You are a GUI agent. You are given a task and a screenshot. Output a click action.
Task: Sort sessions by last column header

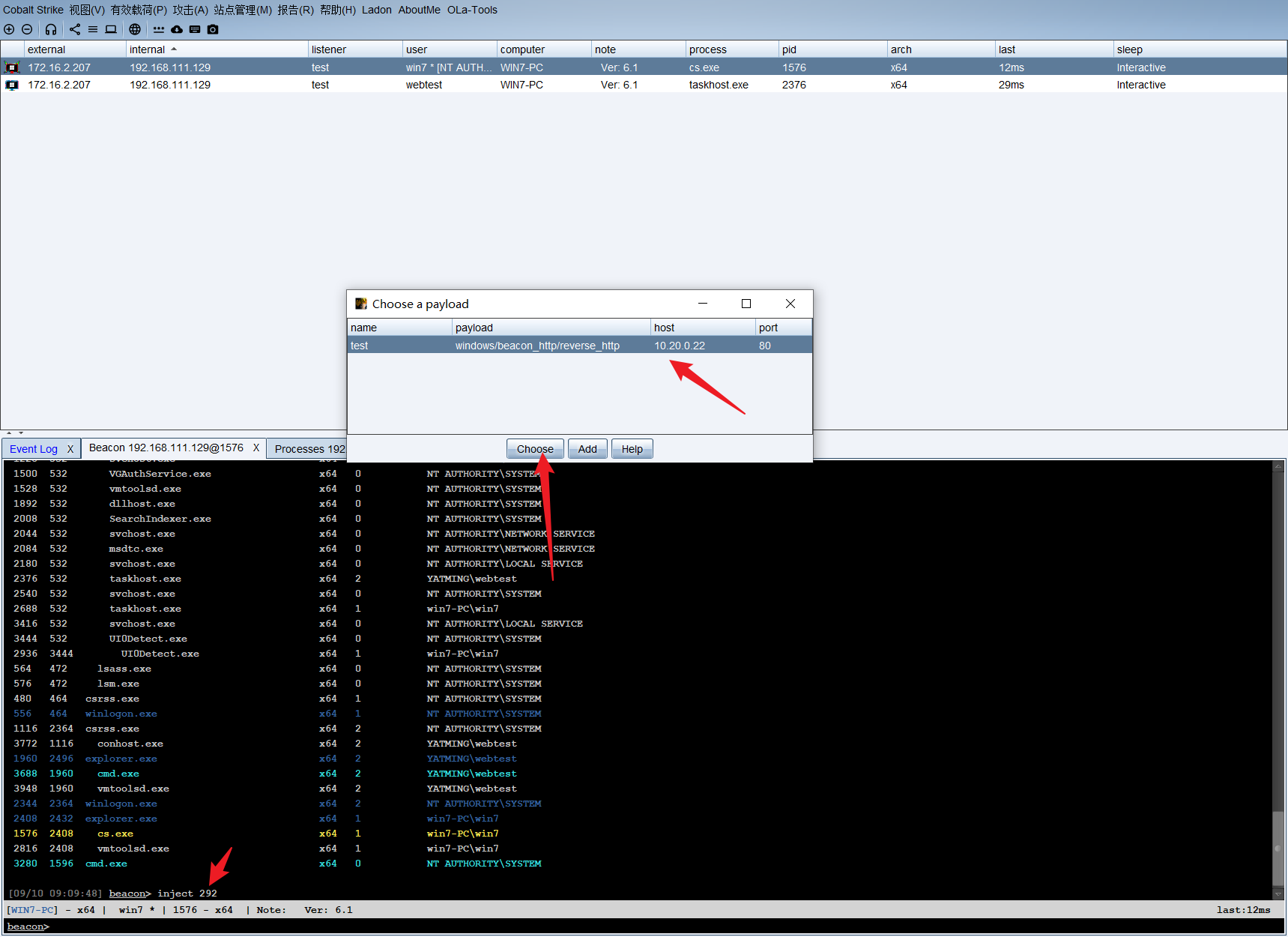coord(1055,49)
